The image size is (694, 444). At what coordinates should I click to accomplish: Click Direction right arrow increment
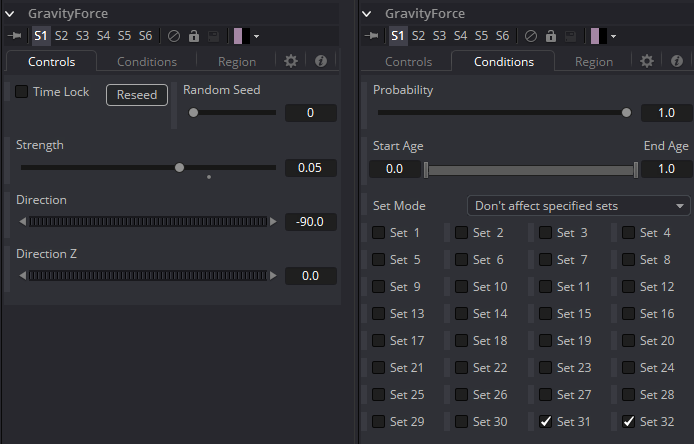(273, 221)
